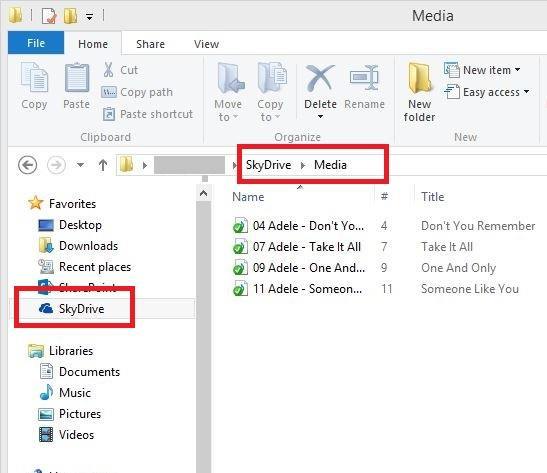This screenshot has height=473, width=547.
Task: Open the recent locations dropdown arrow
Action: coord(80,165)
